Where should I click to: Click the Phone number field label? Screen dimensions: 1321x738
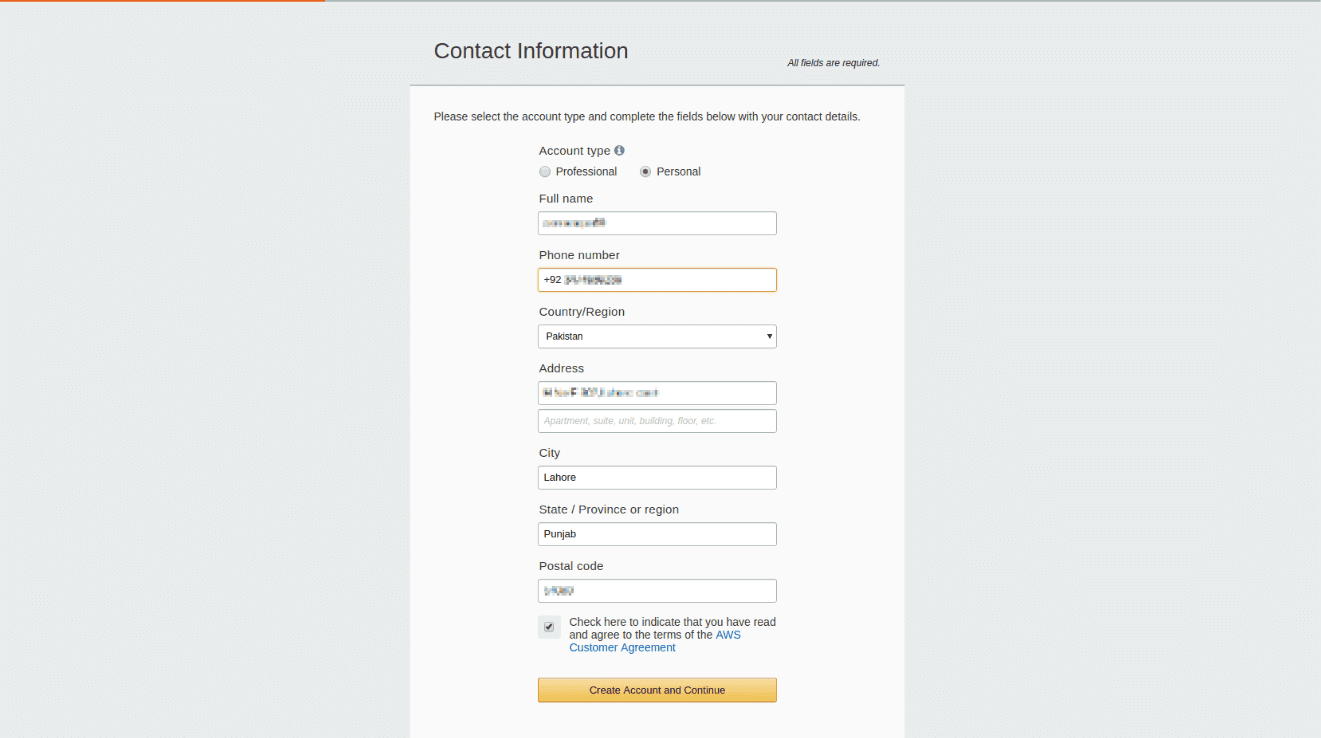tap(579, 255)
